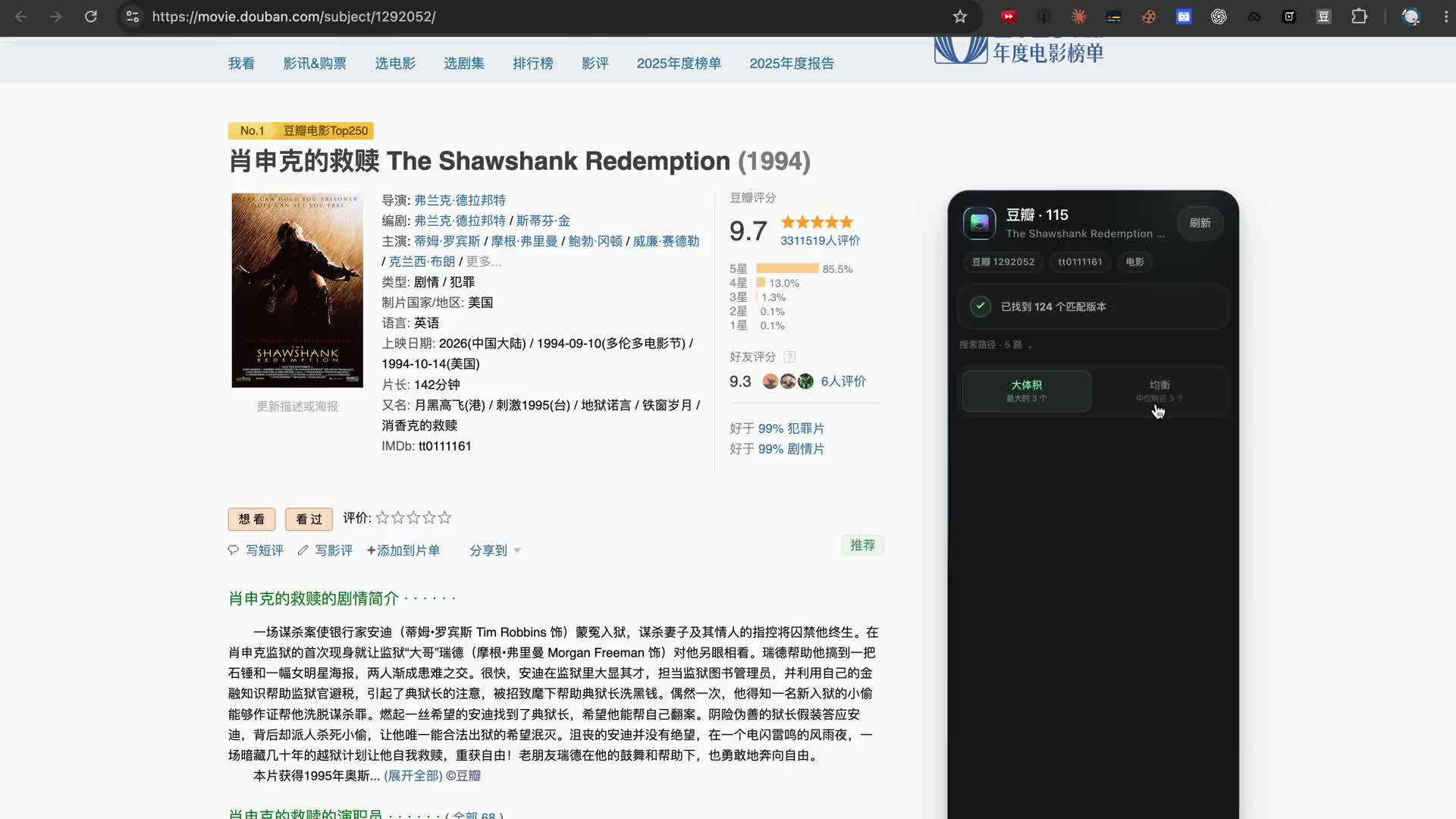Open the podcast antenna extension
Viewport: 1456px width, 819px height.
[1043, 16]
